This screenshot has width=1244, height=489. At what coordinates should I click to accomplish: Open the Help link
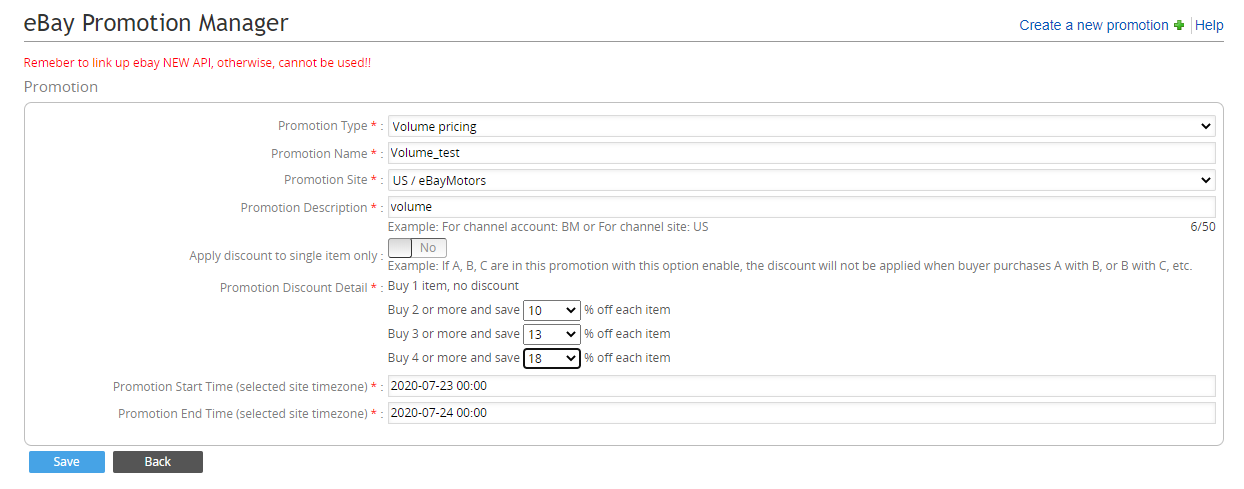(1209, 25)
